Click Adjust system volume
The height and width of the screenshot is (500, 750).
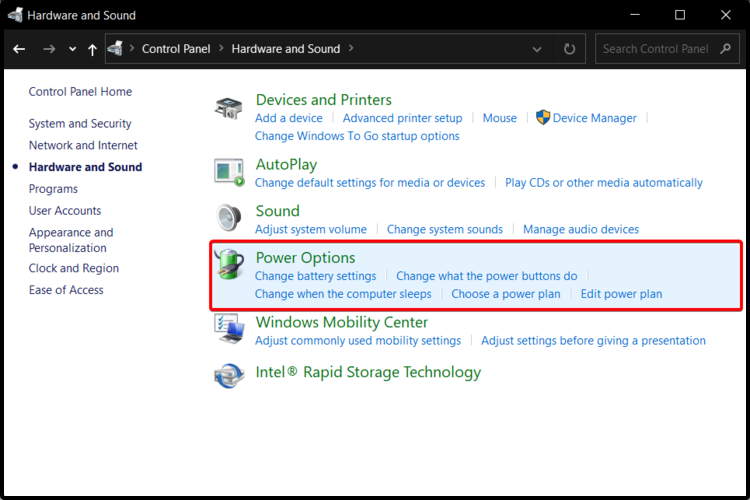click(311, 229)
